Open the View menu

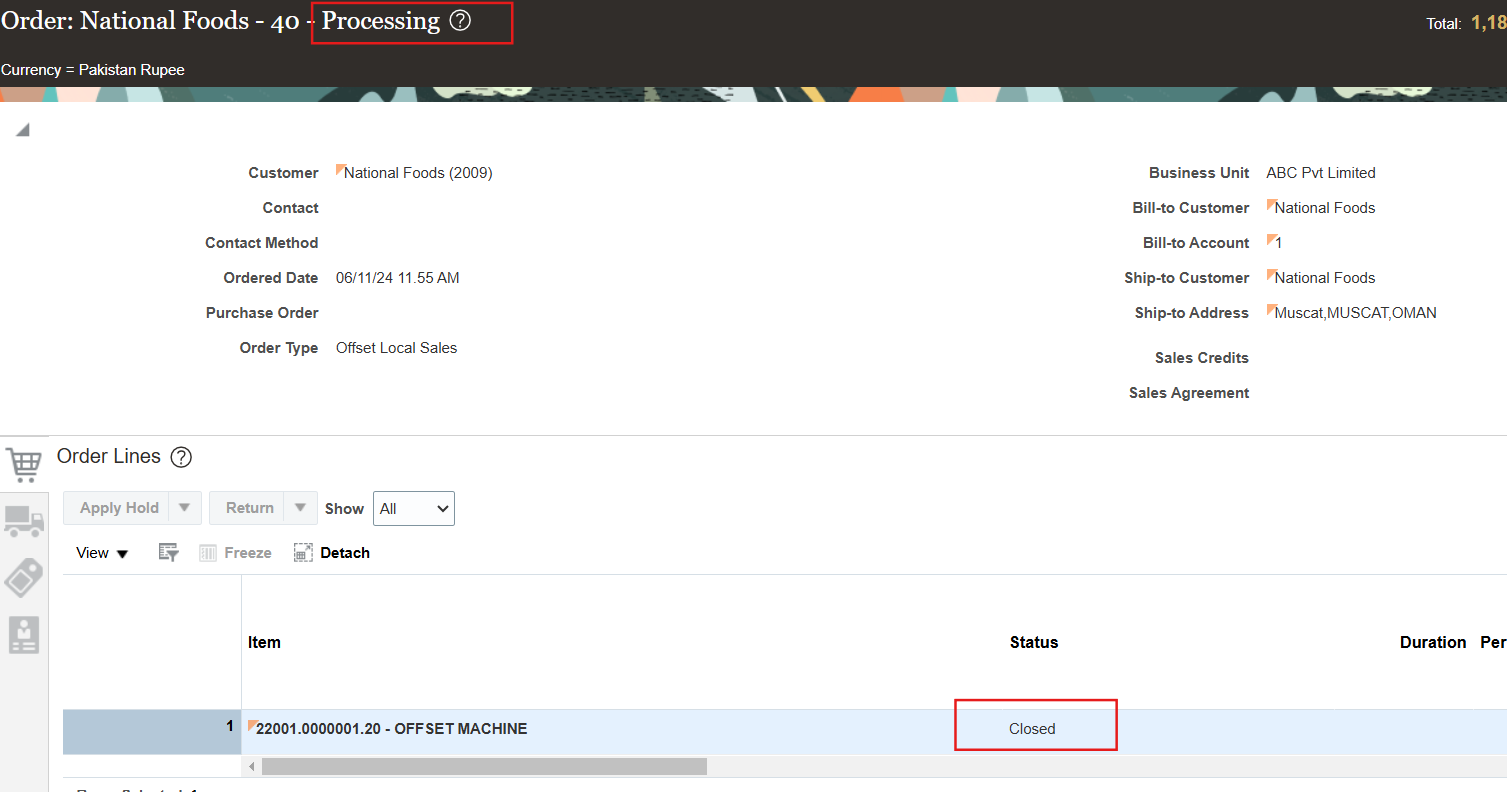point(100,552)
